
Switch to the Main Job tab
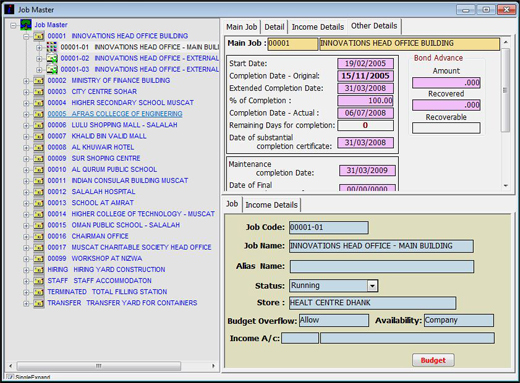point(242,27)
